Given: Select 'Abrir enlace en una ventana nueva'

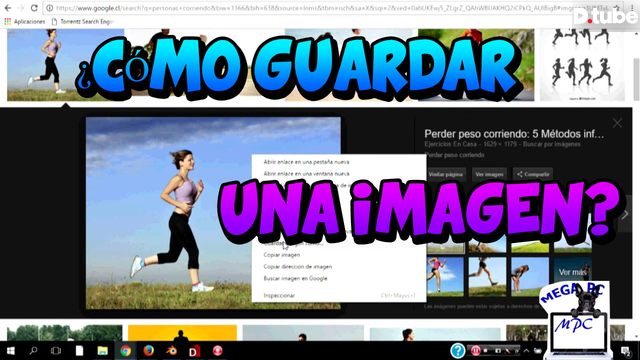Looking at the screenshot, I should pos(306,173).
